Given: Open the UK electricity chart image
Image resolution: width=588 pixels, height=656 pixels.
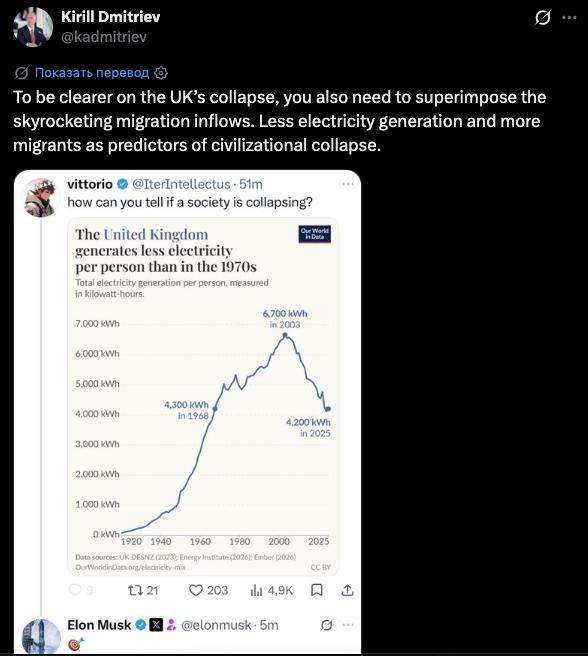Looking at the screenshot, I should (203, 397).
